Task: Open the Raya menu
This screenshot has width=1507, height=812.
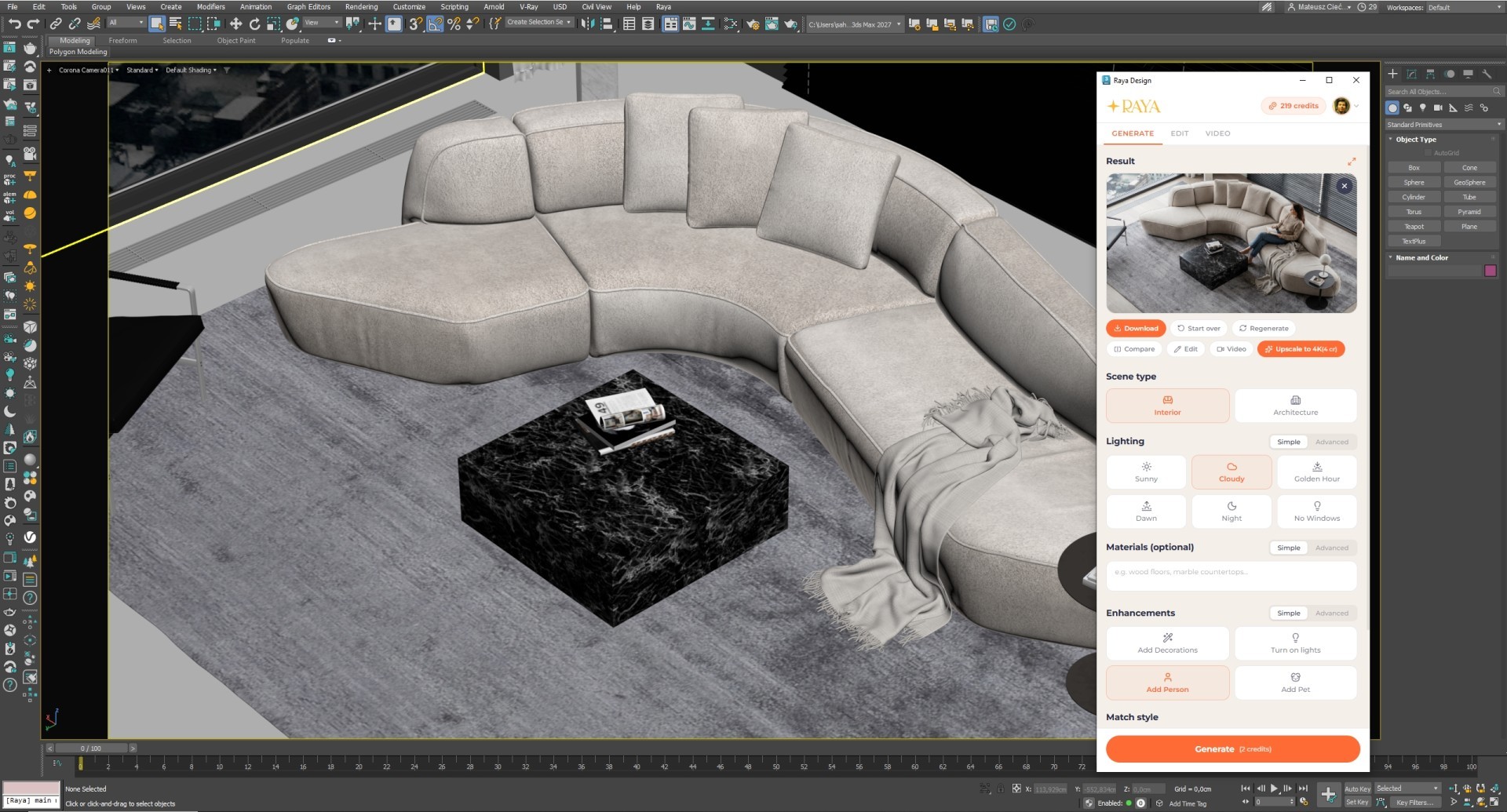Action: pos(663,6)
